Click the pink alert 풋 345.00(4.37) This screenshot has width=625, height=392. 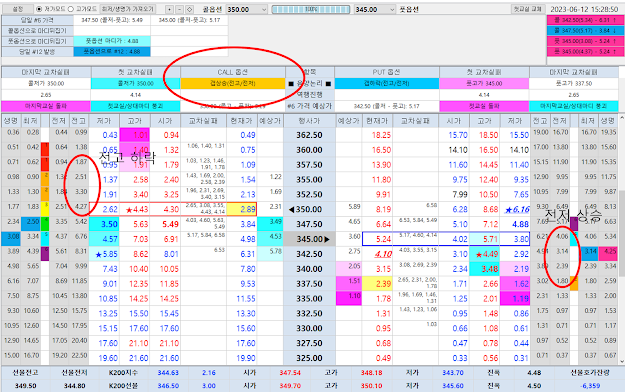coord(585,51)
